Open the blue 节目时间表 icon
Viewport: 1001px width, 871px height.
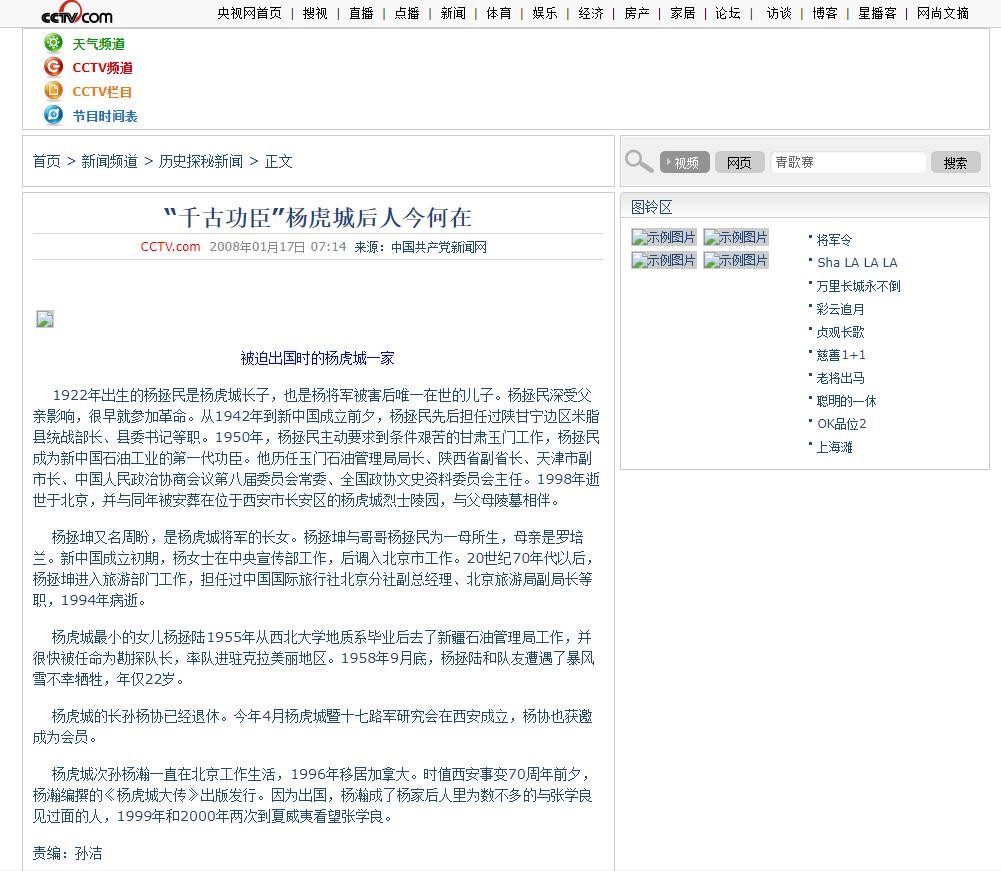(x=53, y=115)
